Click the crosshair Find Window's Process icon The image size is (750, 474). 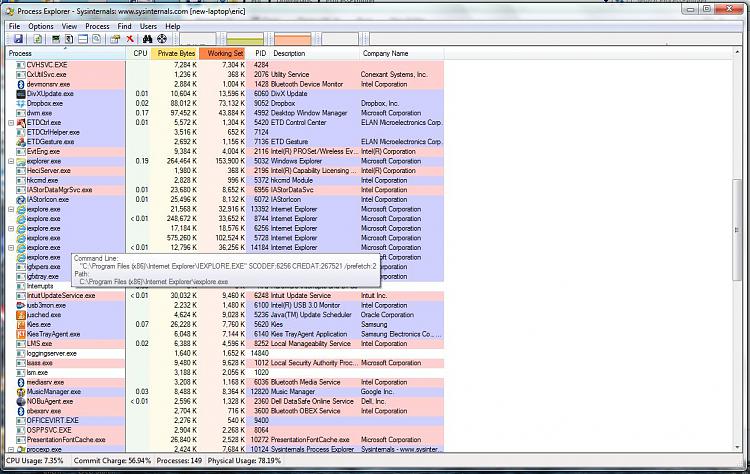(162, 39)
